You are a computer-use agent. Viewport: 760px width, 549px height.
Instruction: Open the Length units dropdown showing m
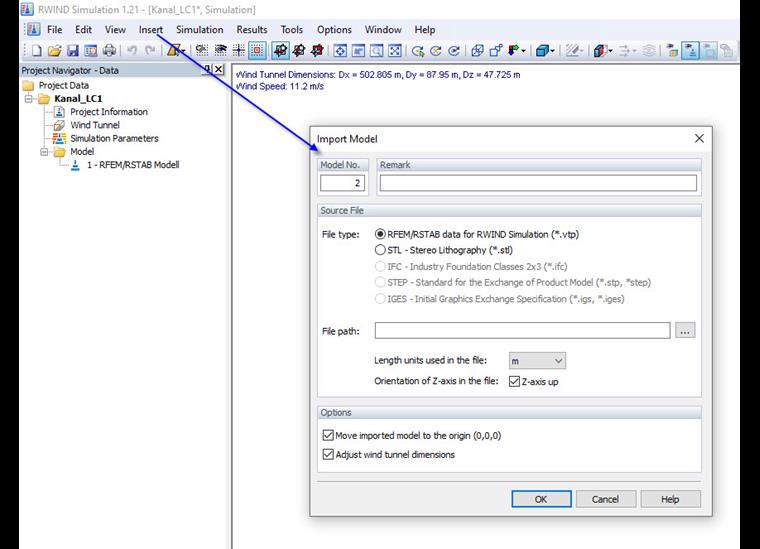(537, 361)
